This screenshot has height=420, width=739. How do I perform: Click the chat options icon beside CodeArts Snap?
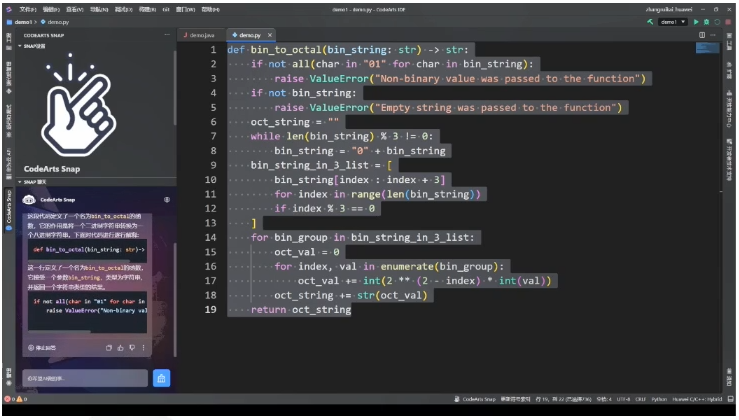click(x=167, y=200)
